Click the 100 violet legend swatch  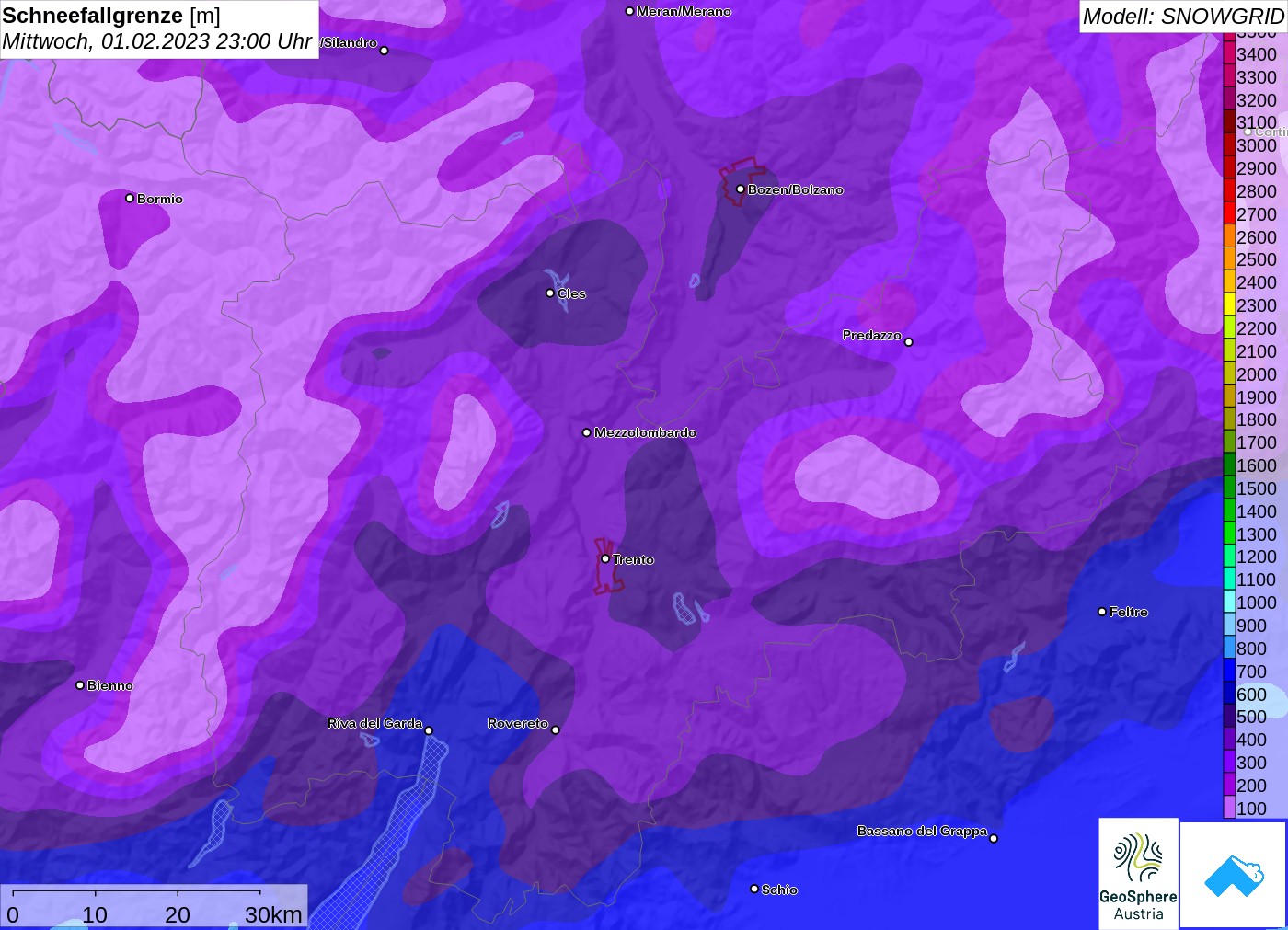pyautogui.click(x=1229, y=808)
